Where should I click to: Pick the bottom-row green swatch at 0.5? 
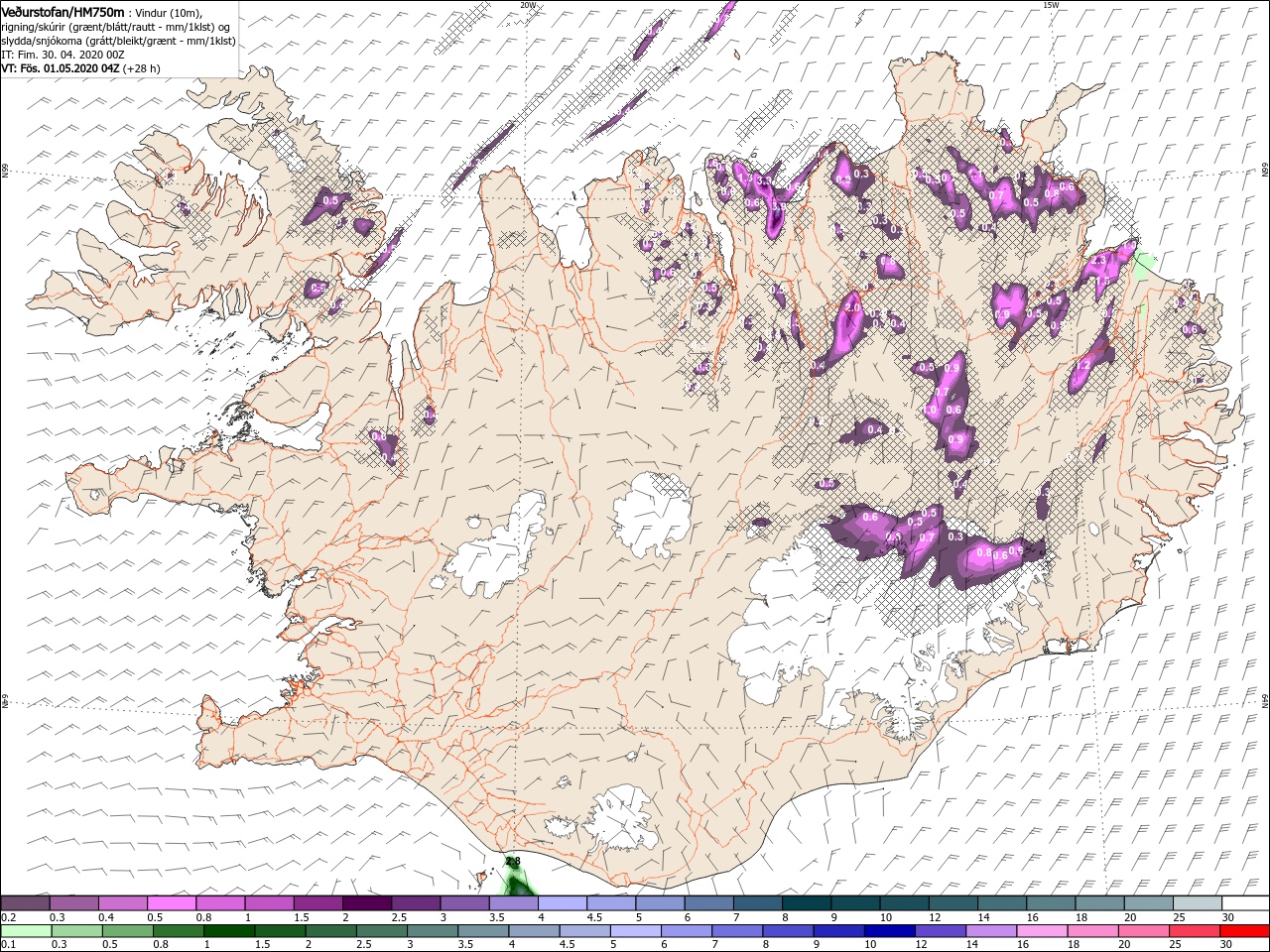click(127, 931)
